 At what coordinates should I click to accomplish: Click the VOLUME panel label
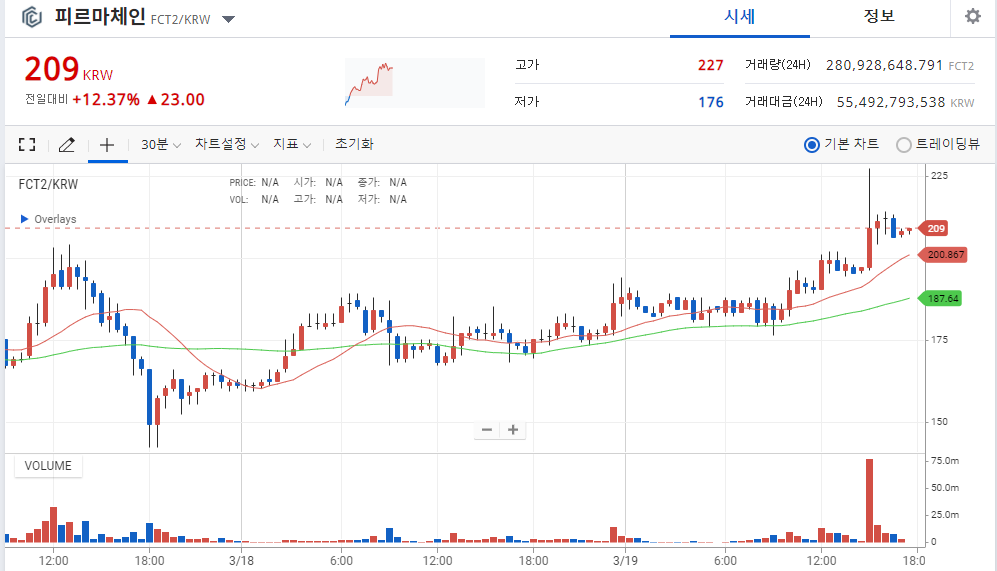click(48, 465)
